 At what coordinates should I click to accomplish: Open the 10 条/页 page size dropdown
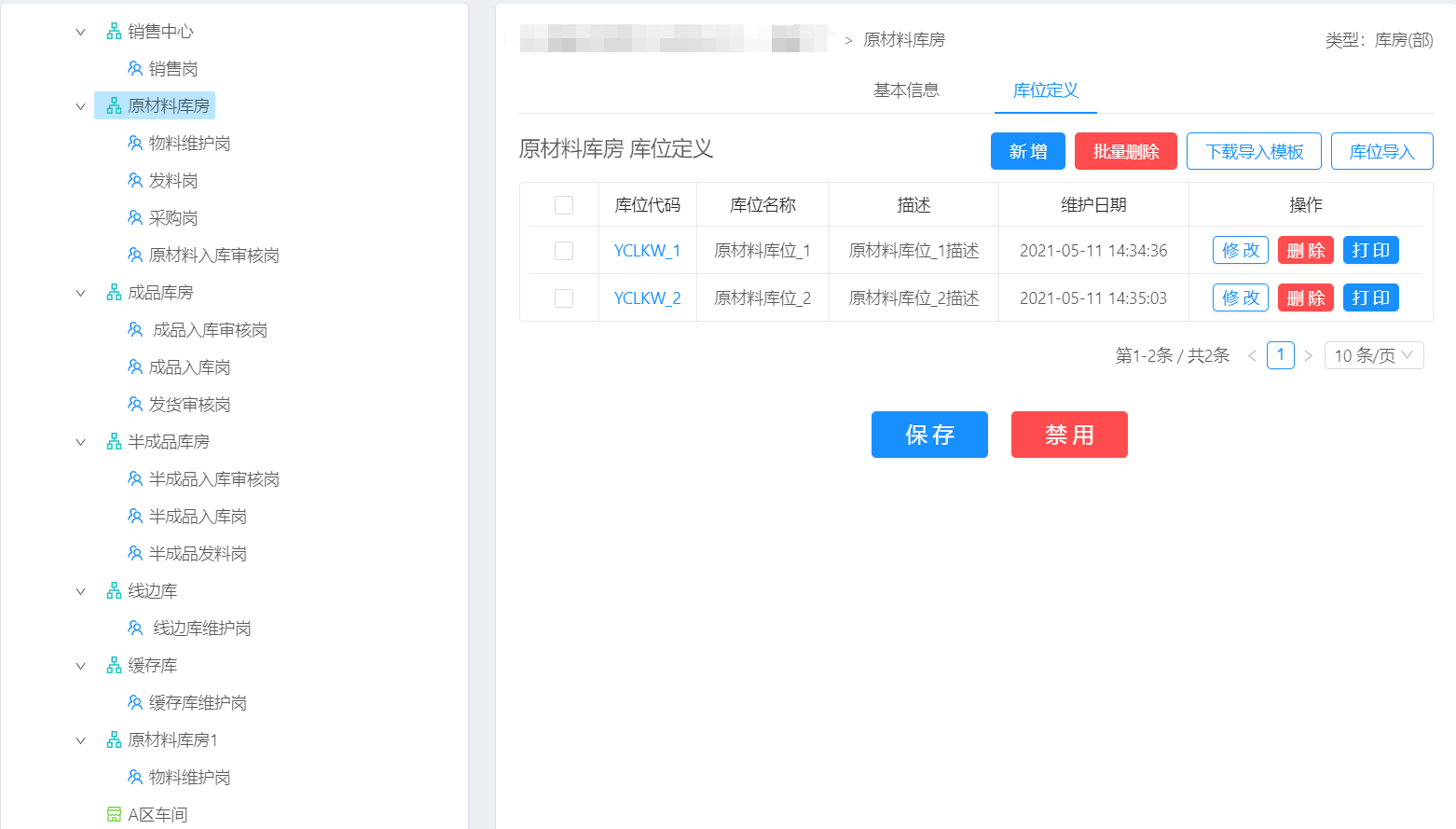(x=1374, y=355)
